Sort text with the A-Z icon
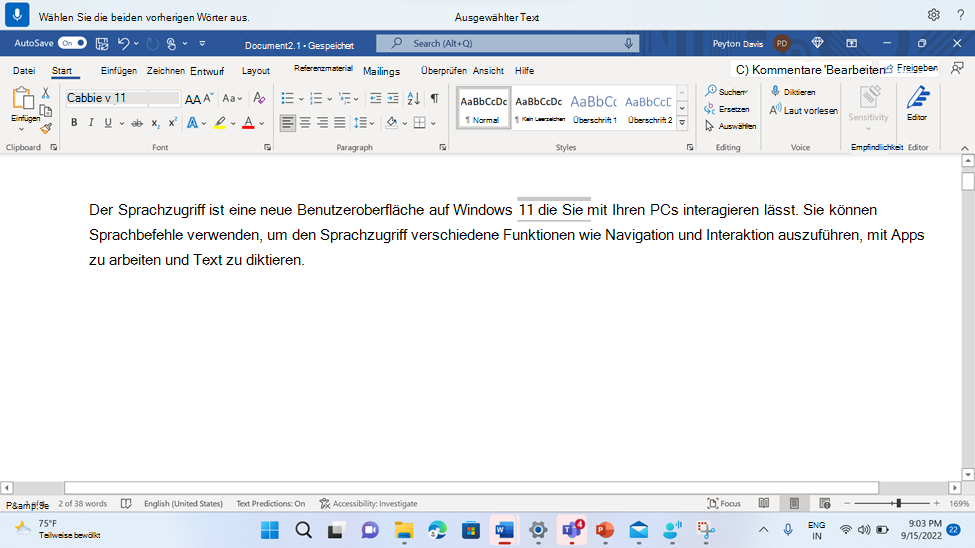The width and height of the screenshot is (975, 548). pos(414,98)
